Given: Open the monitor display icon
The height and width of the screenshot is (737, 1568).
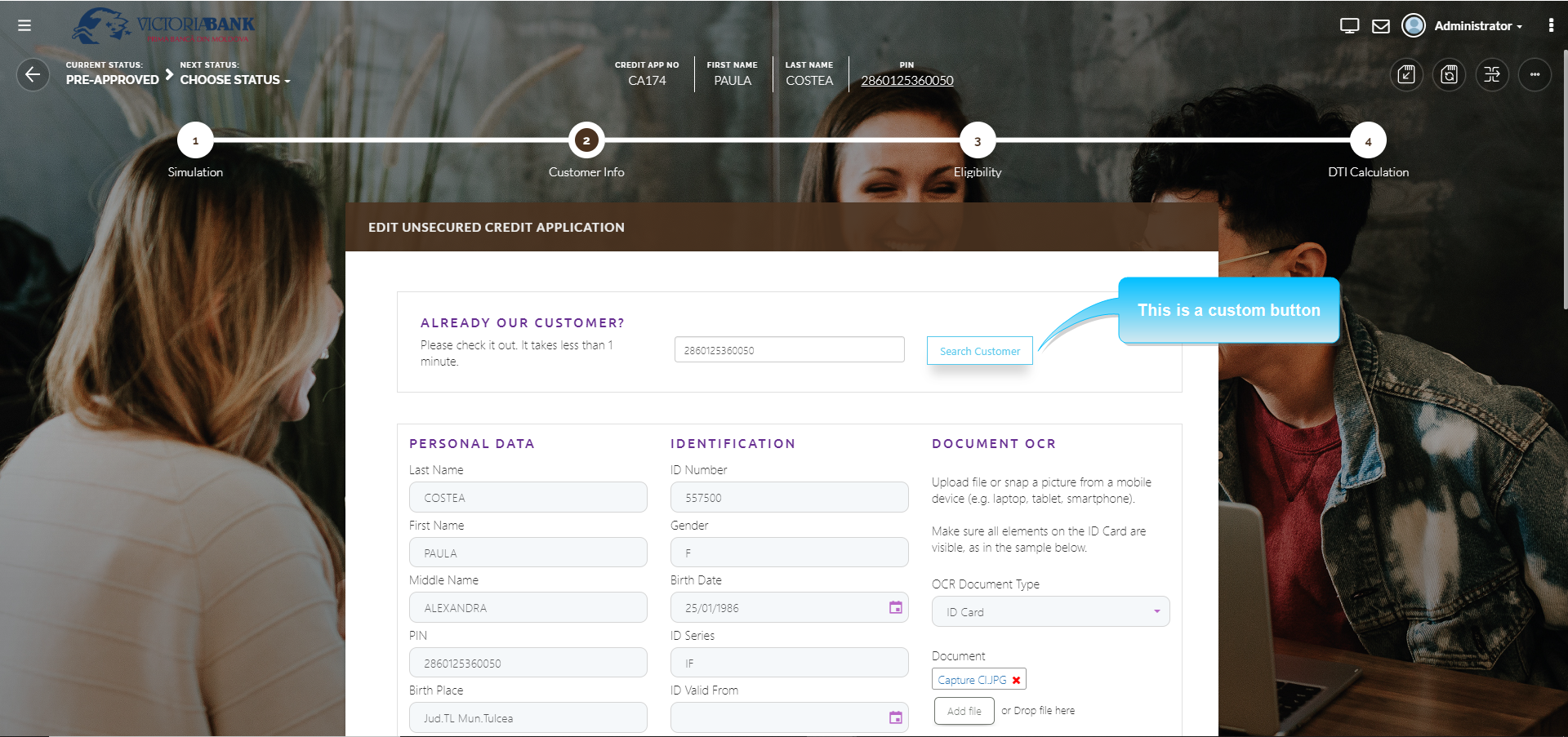Looking at the screenshot, I should [1349, 26].
